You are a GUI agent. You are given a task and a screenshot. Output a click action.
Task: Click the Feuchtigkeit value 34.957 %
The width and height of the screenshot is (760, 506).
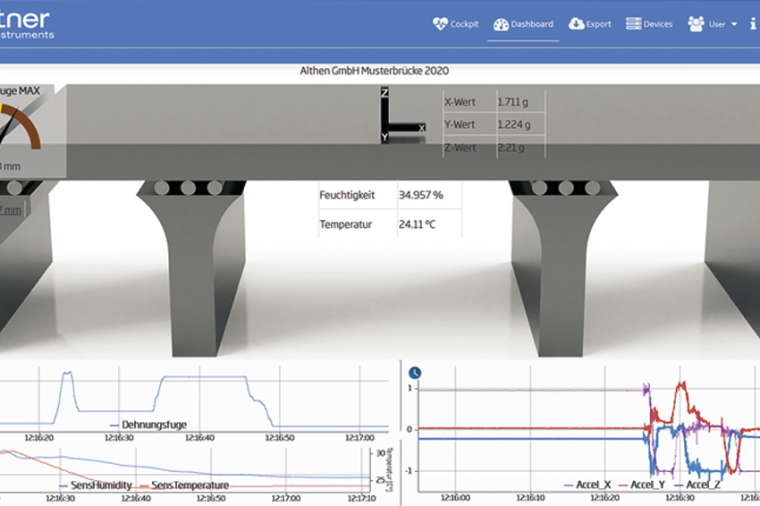coord(422,193)
